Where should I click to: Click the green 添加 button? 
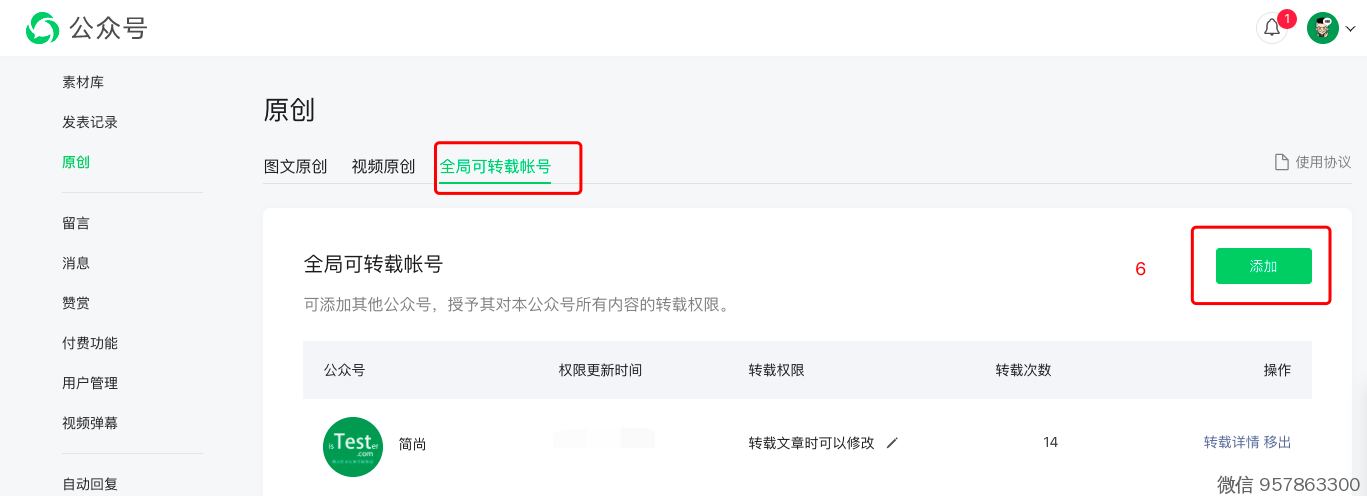[1263, 266]
